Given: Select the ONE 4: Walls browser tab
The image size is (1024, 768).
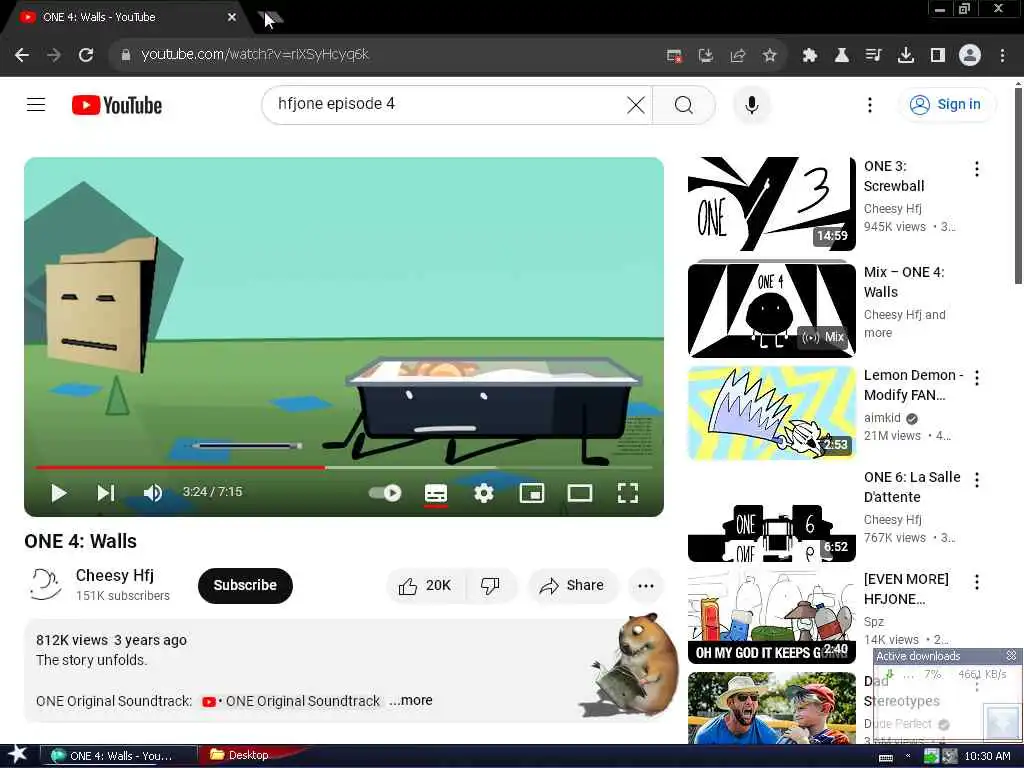Looking at the screenshot, I should click(124, 18).
